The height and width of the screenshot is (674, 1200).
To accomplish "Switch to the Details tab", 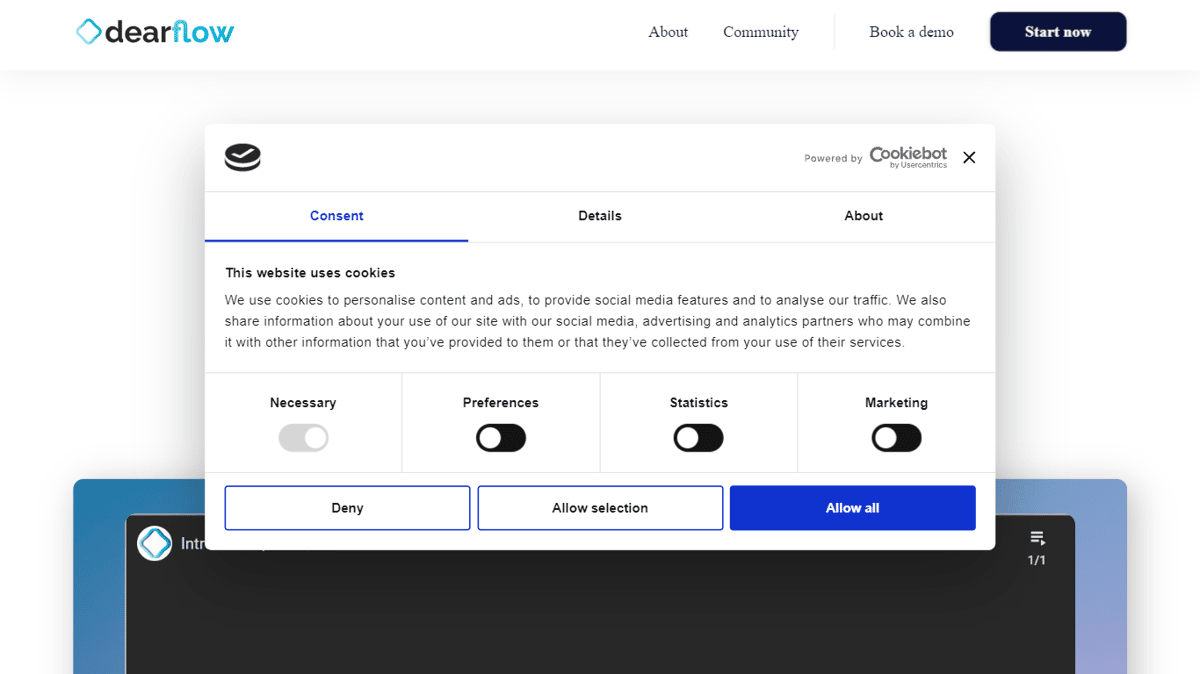I will pos(600,216).
